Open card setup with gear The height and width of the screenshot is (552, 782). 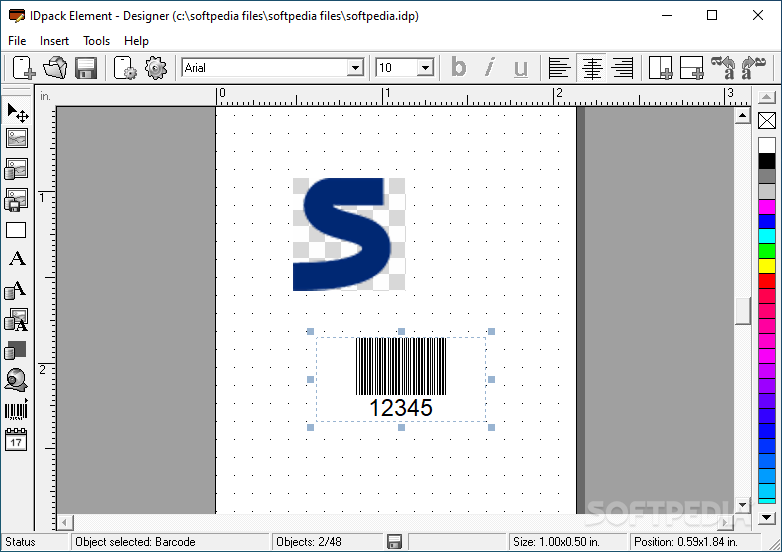pyautogui.click(x=125, y=67)
